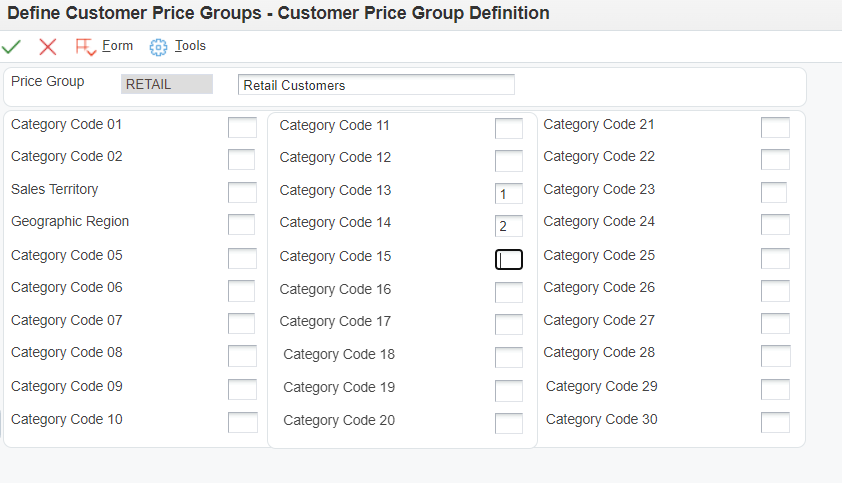This screenshot has width=842, height=483.
Task: Click the Category Code 30 input box
Action: click(x=775, y=422)
